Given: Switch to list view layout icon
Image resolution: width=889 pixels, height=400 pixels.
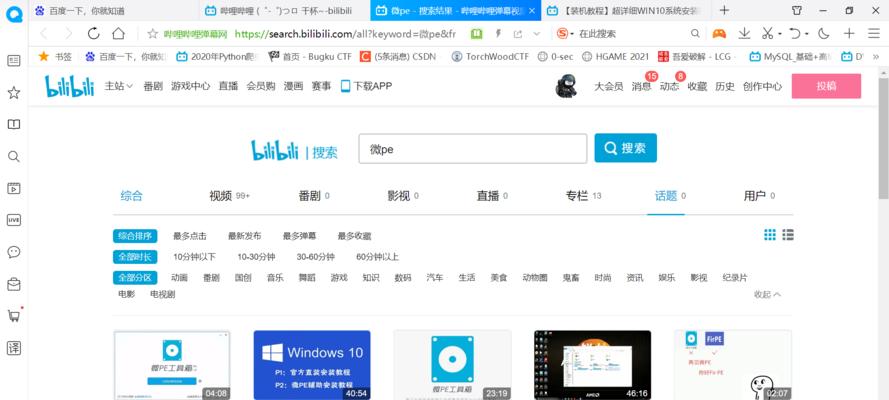Looking at the screenshot, I should pos(788,235).
